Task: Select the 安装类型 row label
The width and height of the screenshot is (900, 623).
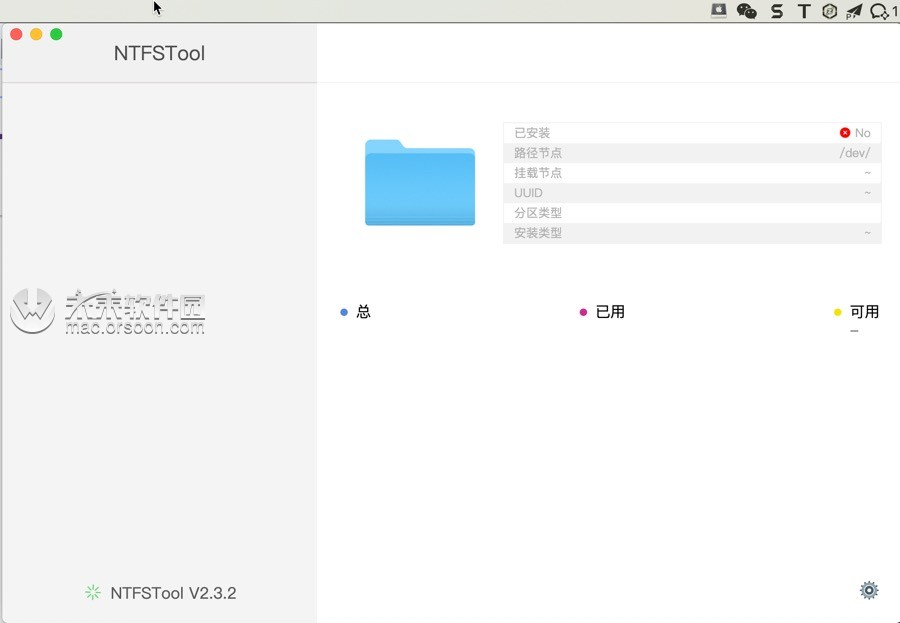Action: 538,233
